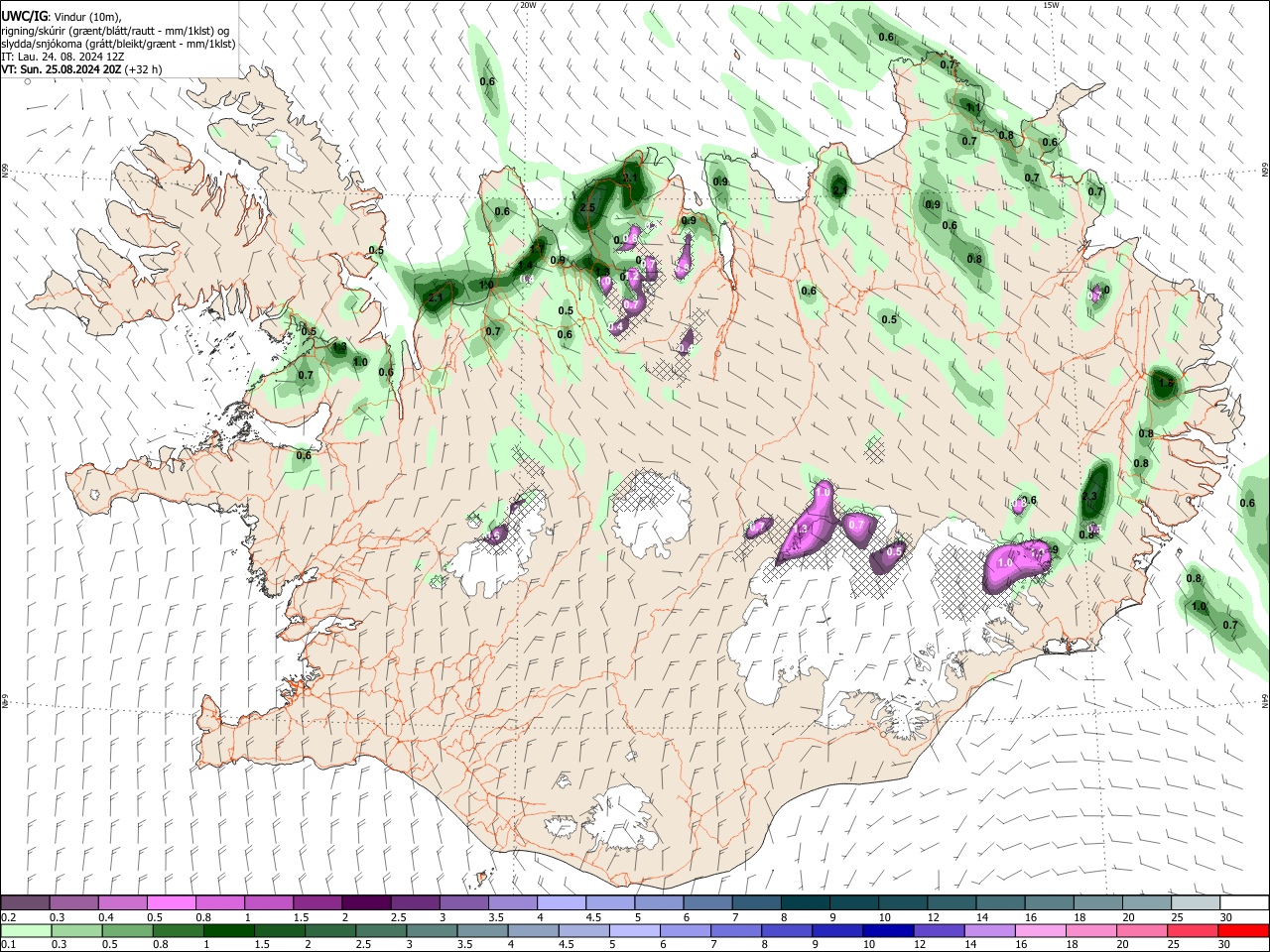Click the '2.3' precipitation value on the map
The width and height of the screenshot is (1270, 952).
(1089, 497)
